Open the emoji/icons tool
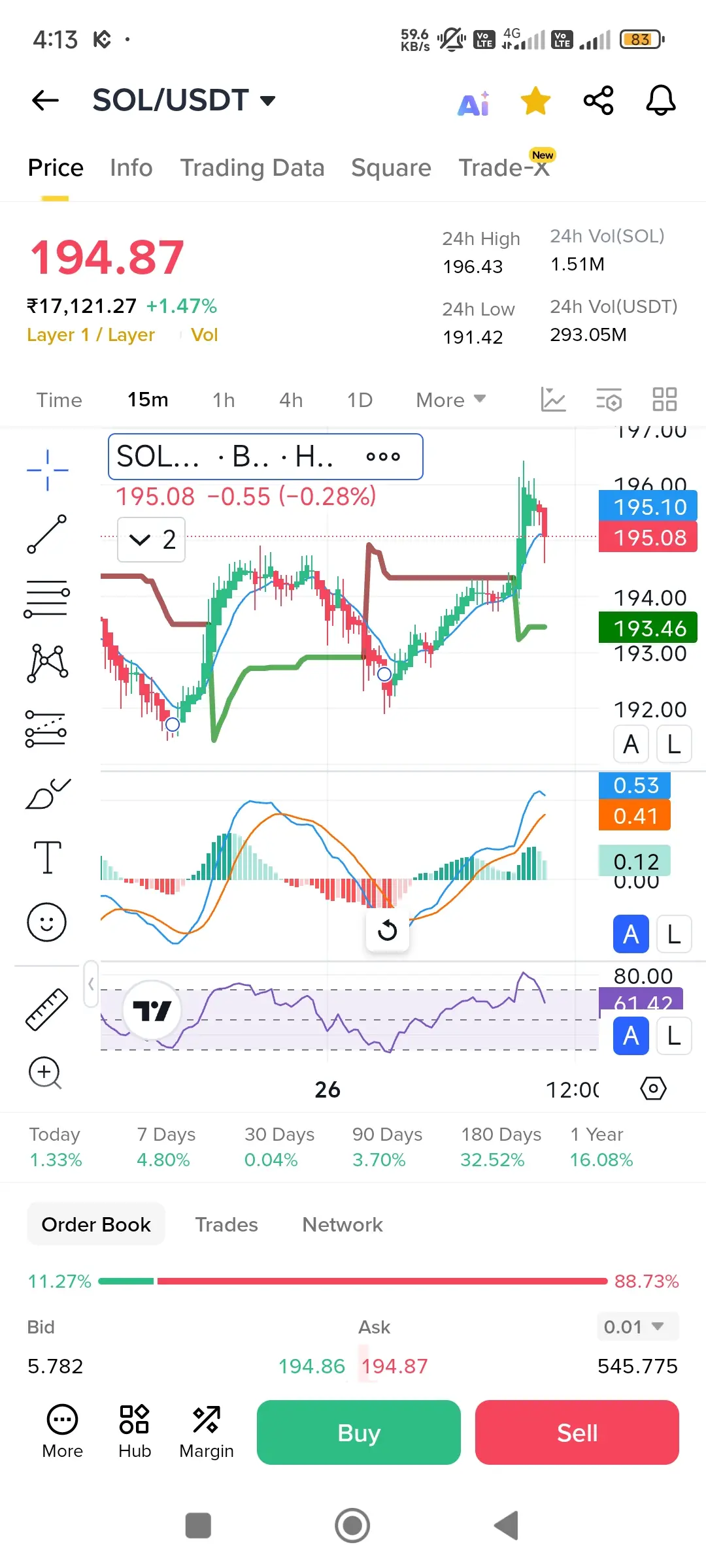The image size is (706, 1568). point(46,922)
